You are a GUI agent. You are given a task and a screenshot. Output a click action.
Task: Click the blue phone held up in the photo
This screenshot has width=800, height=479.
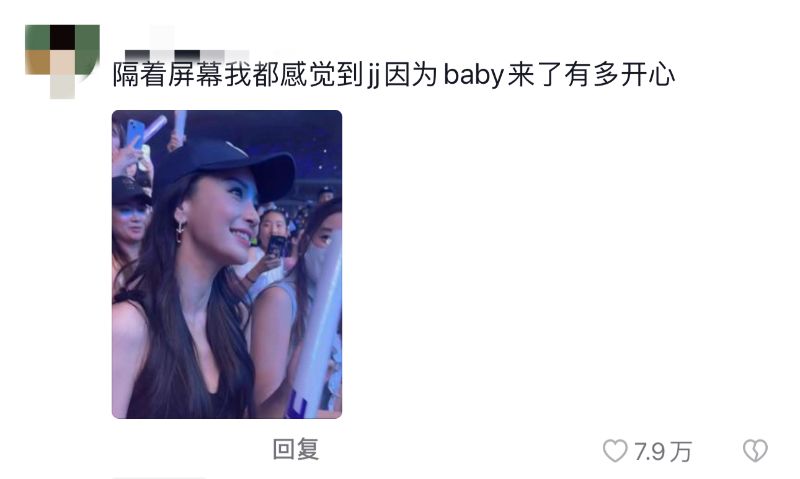136,133
